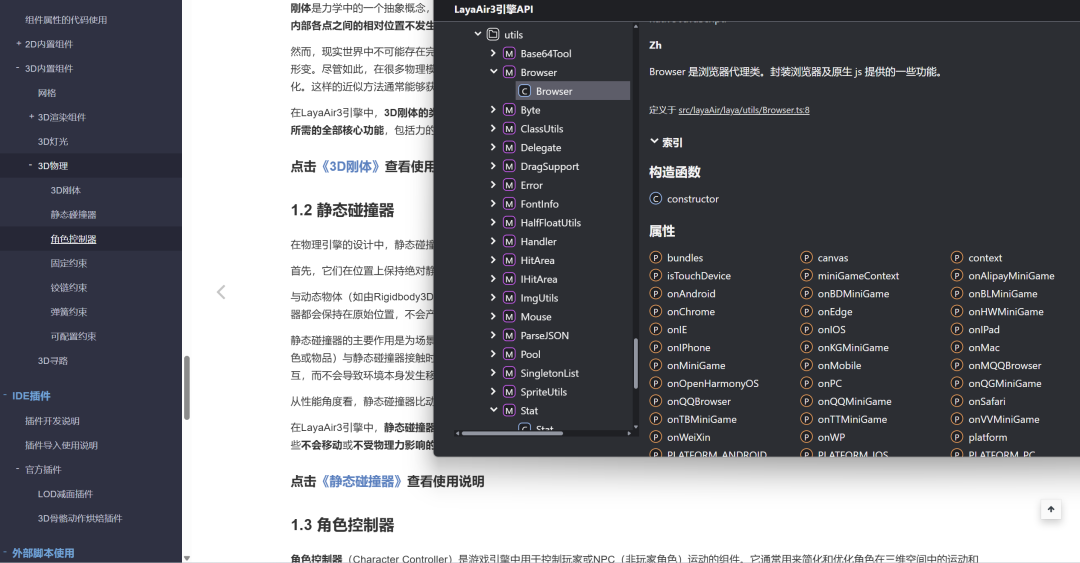This screenshot has width=1080, height=563.
Task: Select 角色控制器 in the sidebar
Action: [x=73, y=239]
